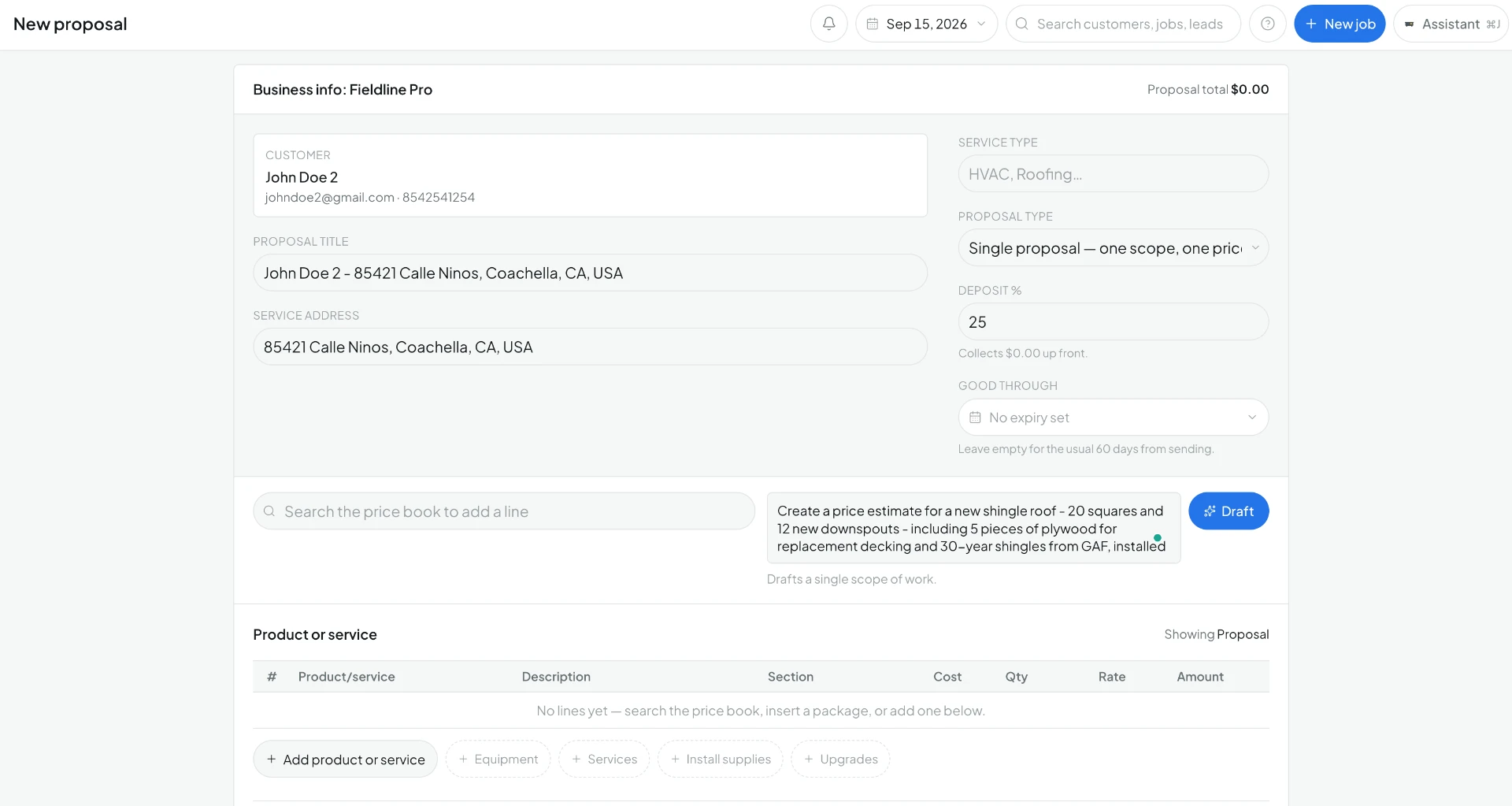Click the help question mark icon

1267,24
